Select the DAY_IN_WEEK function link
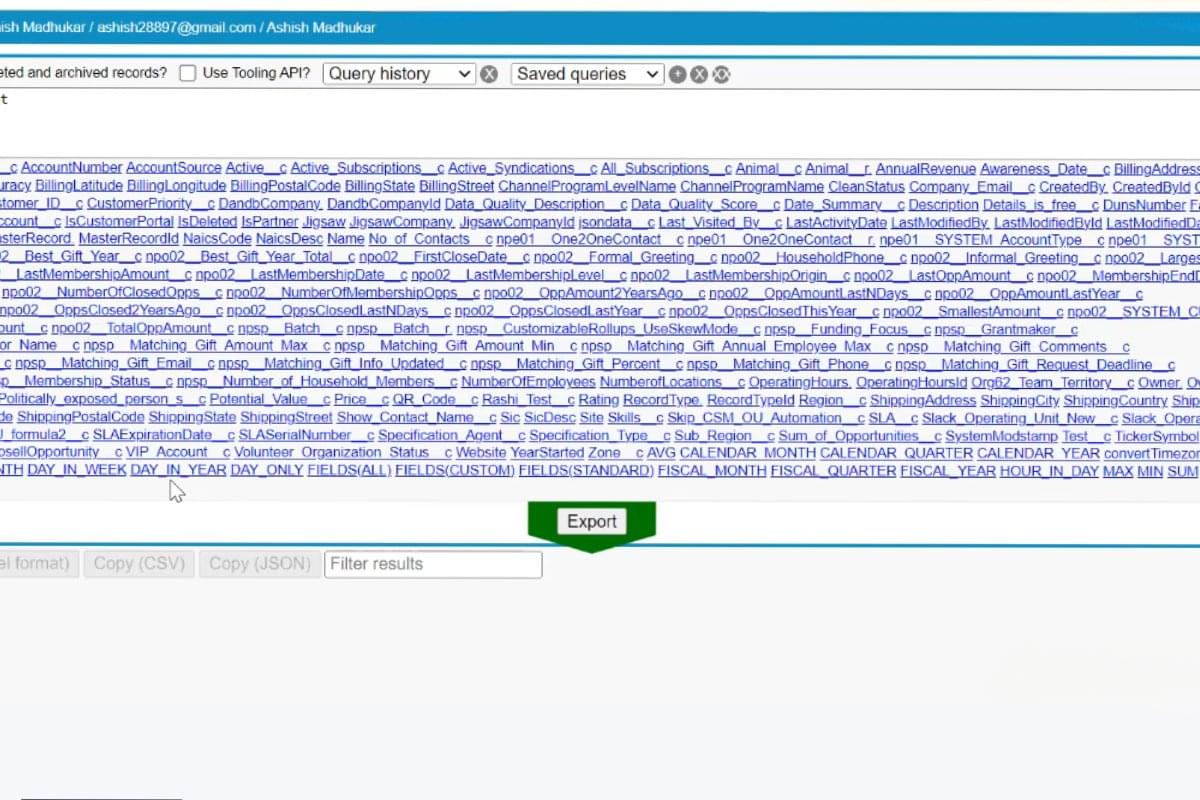This screenshot has width=1200, height=800. (x=77, y=471)
